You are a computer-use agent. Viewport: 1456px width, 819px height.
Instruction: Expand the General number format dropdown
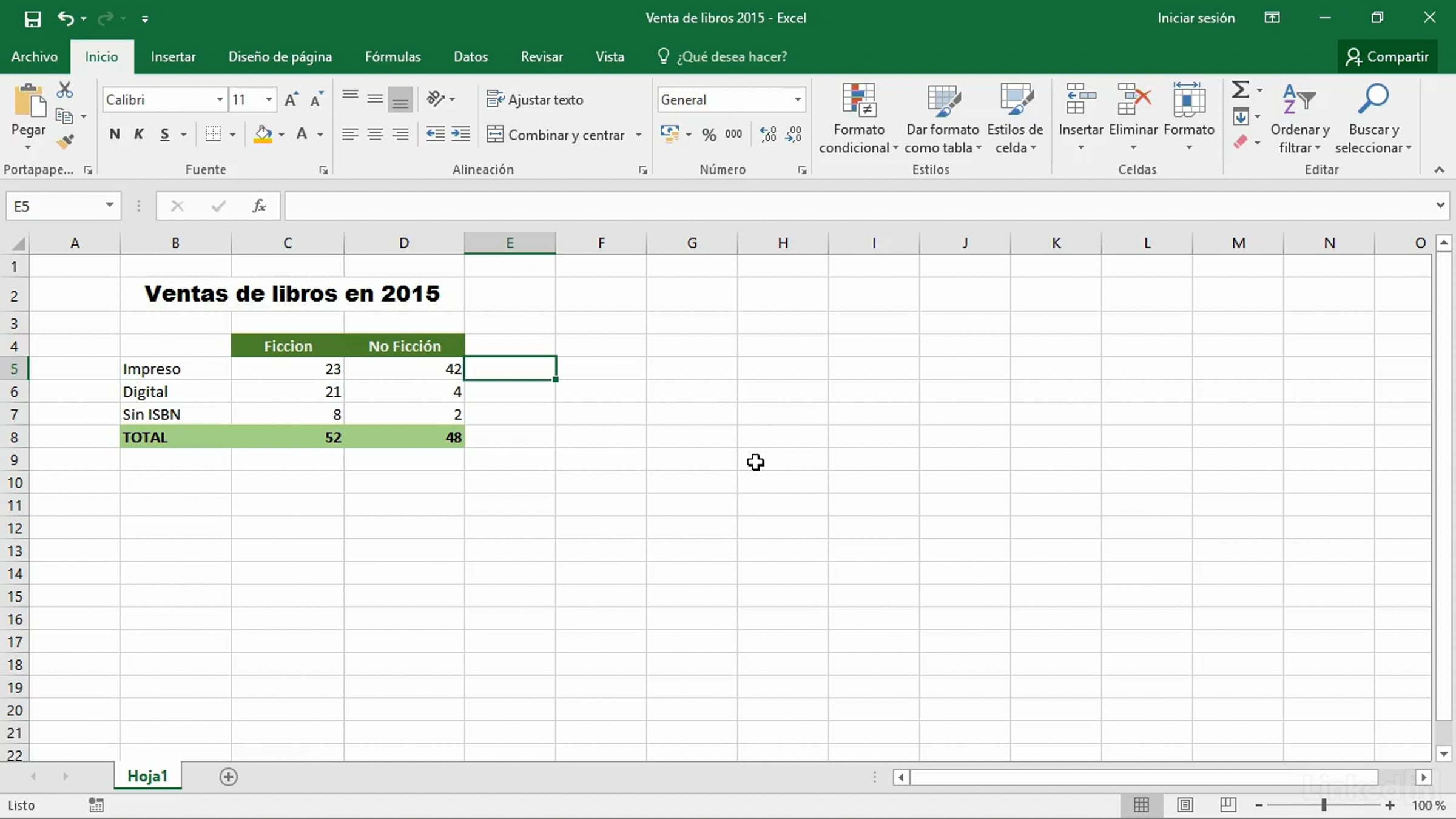point(797,99)
